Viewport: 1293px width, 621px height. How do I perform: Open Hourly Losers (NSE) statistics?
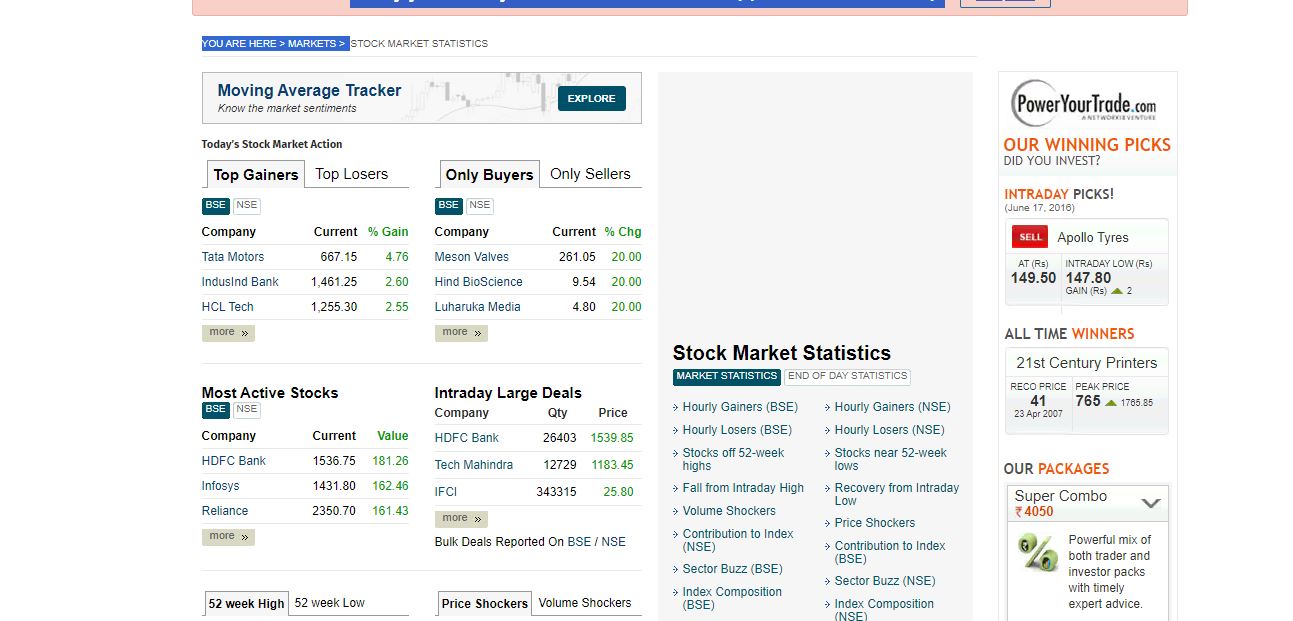(890, 430)
